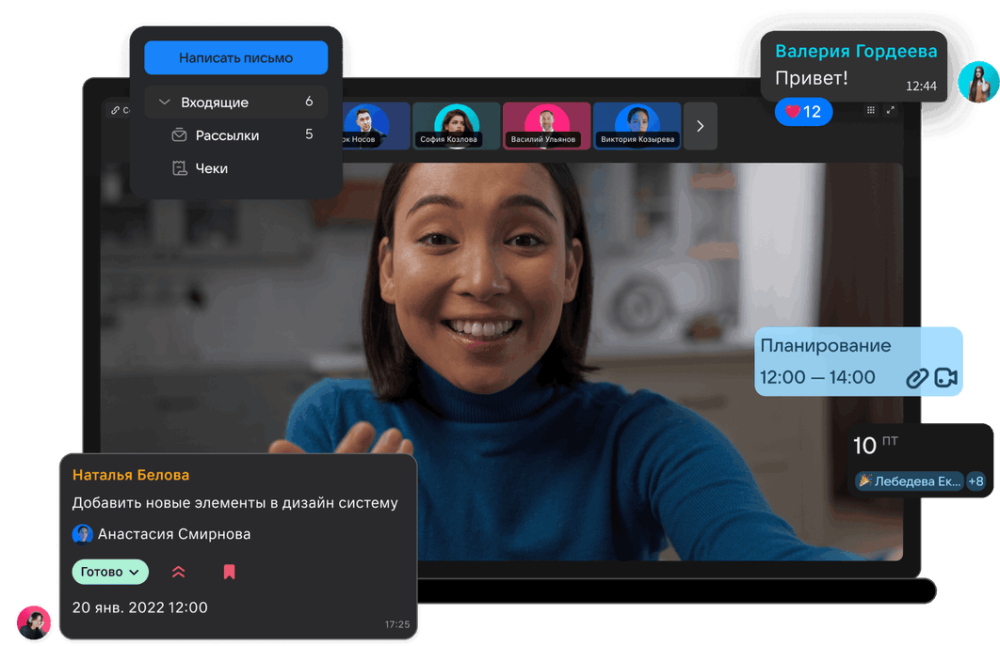Image resolution: width=1000 pixels, height=646 pixels.
Task: Click the video camera icon in Планирование event
Action: point(946,378)
